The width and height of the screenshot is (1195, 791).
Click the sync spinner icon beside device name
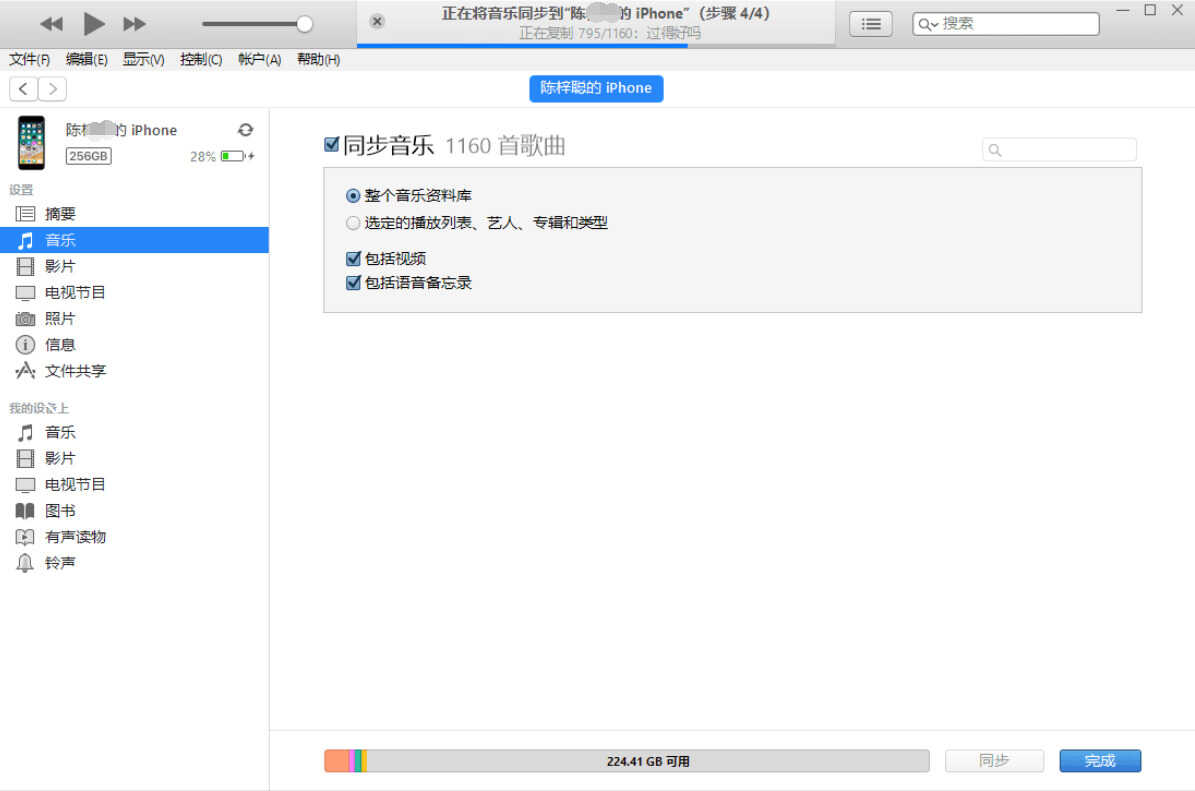click(245, 130)
